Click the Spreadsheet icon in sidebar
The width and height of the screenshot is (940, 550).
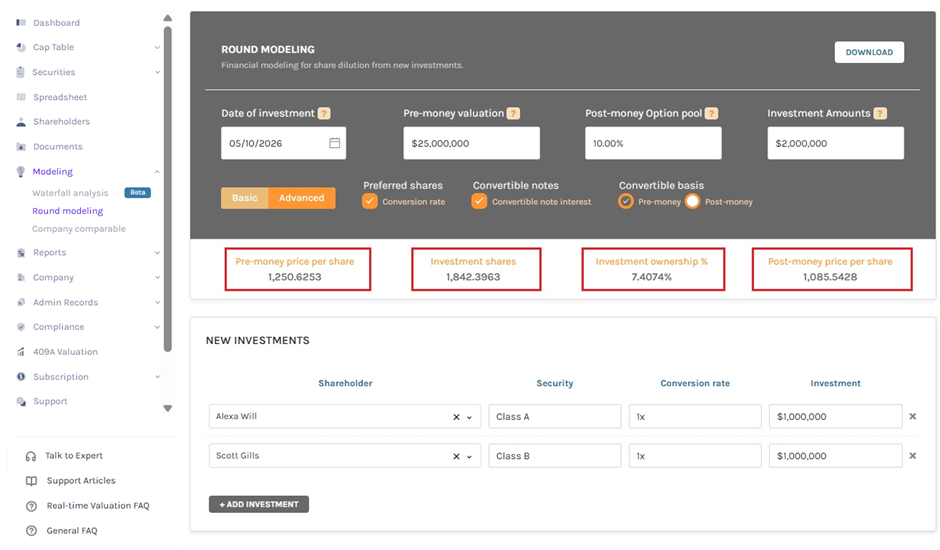tap(21, 97)
